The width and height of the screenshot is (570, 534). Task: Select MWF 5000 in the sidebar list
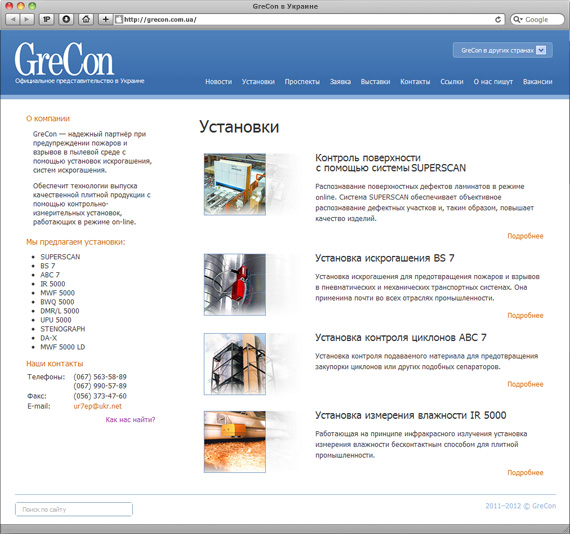[57, 293]
